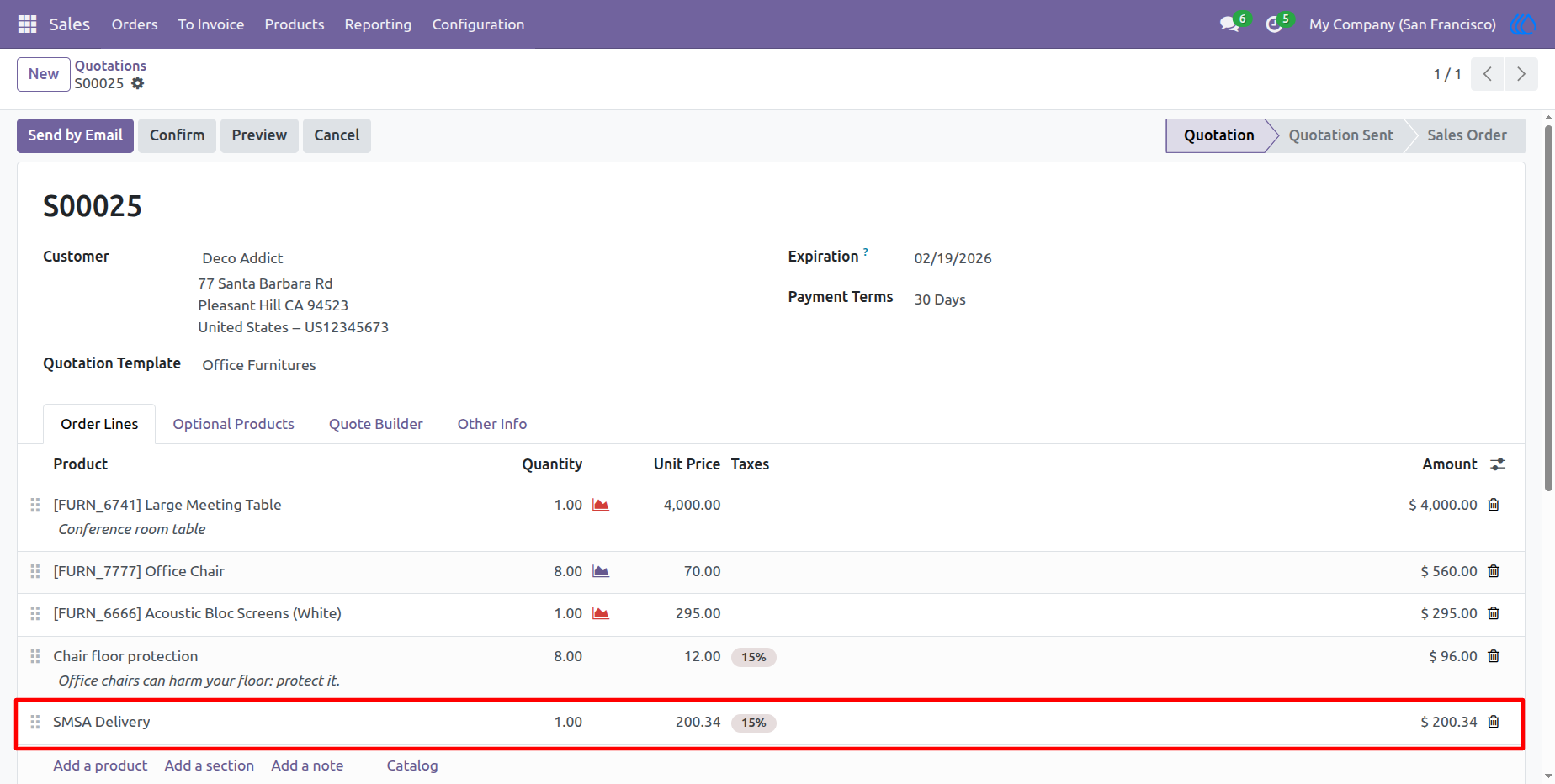This screenshot has width=1555, height=784.
Task: Click the forecast chart icon for Large Meeting Table
Action: (x=601, y=505)
